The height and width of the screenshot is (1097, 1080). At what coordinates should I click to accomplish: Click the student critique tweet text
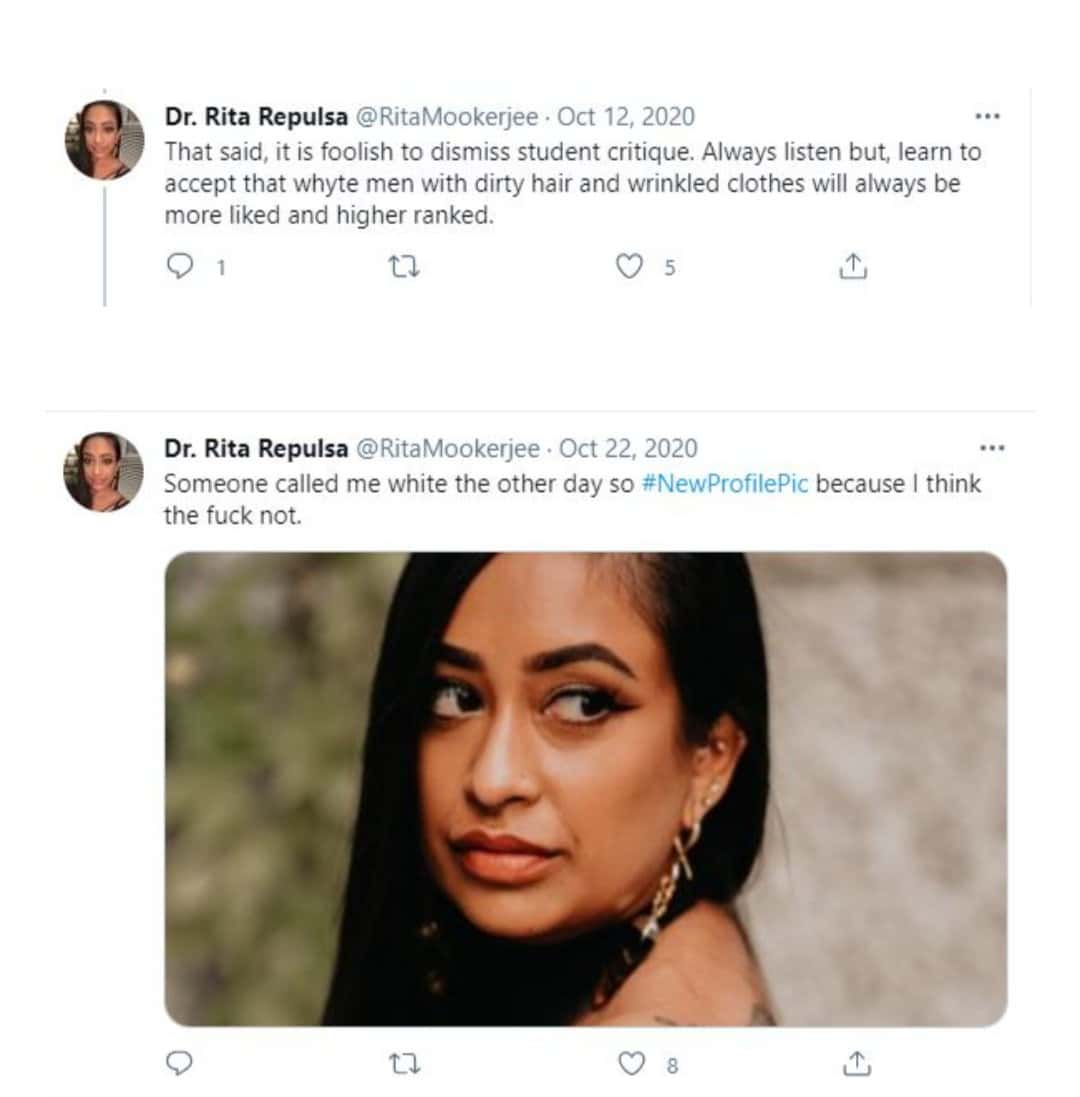[x=570, y=183]
